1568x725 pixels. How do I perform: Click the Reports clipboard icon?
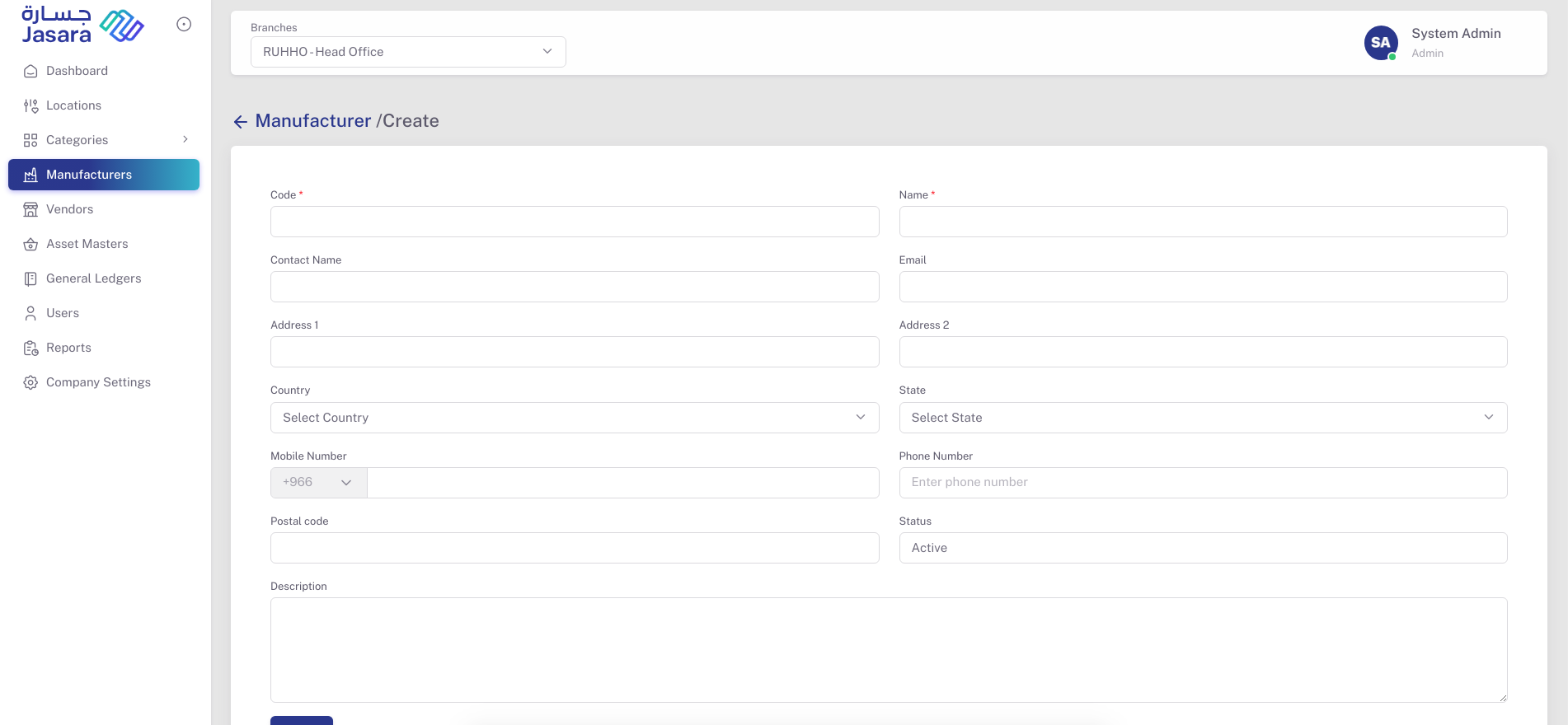(x=31, y=348)
